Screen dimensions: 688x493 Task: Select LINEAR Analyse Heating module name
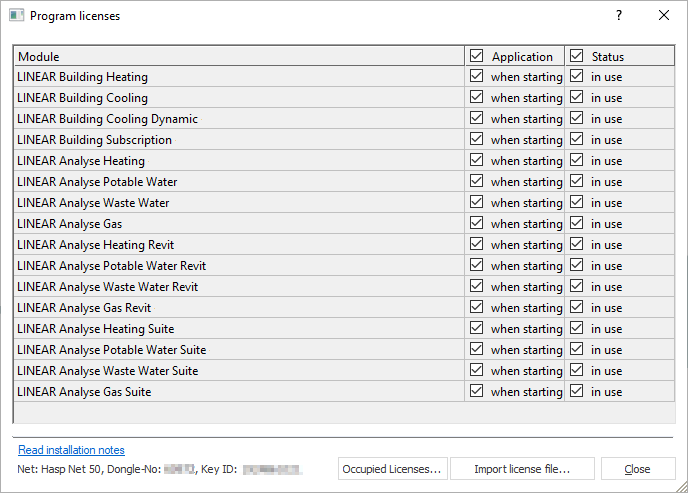(81, 161)
